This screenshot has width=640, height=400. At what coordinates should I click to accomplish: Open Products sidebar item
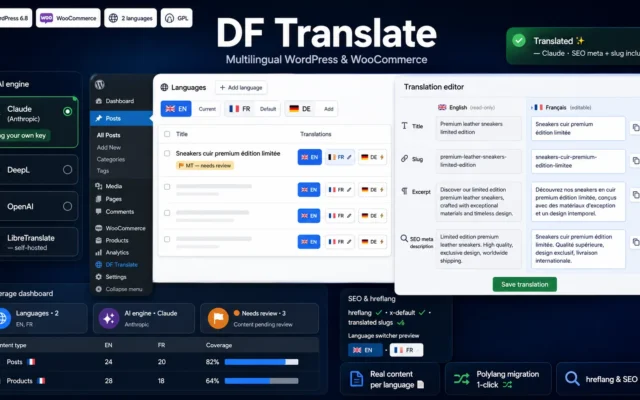pyautogui.click(x=112, y=240)
